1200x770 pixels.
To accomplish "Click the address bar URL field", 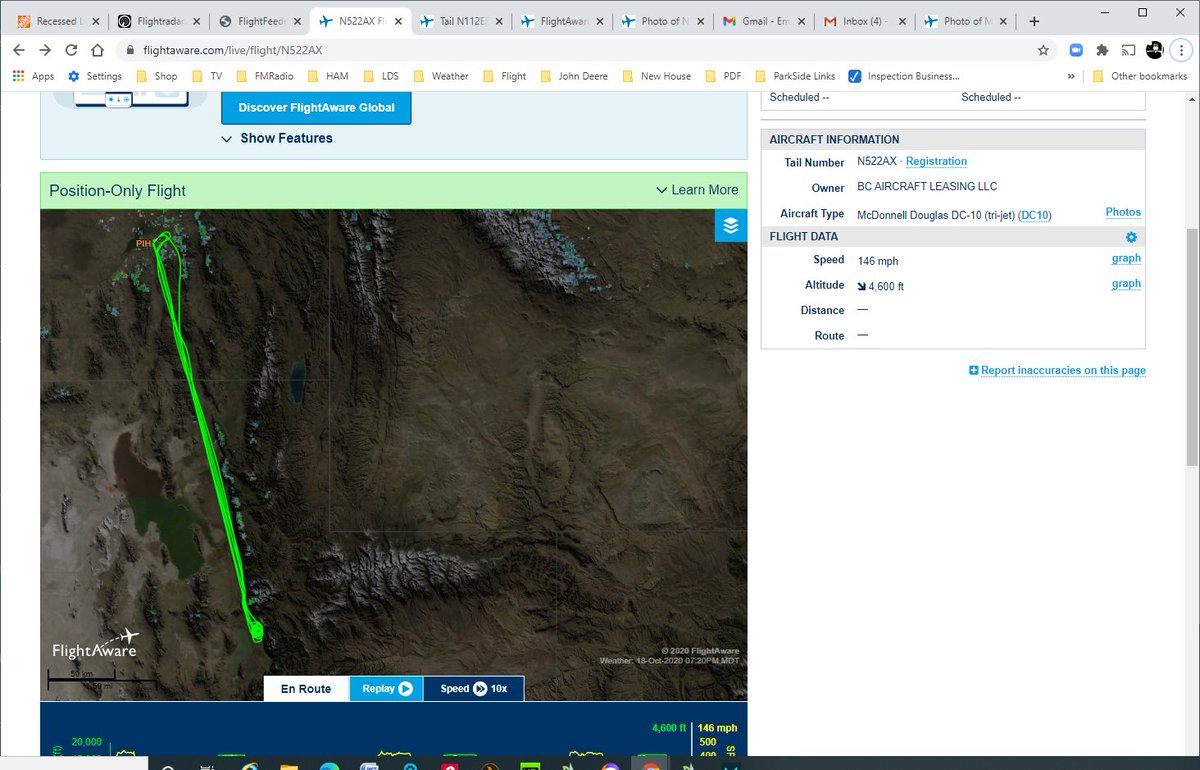I will tap(585, 50).
